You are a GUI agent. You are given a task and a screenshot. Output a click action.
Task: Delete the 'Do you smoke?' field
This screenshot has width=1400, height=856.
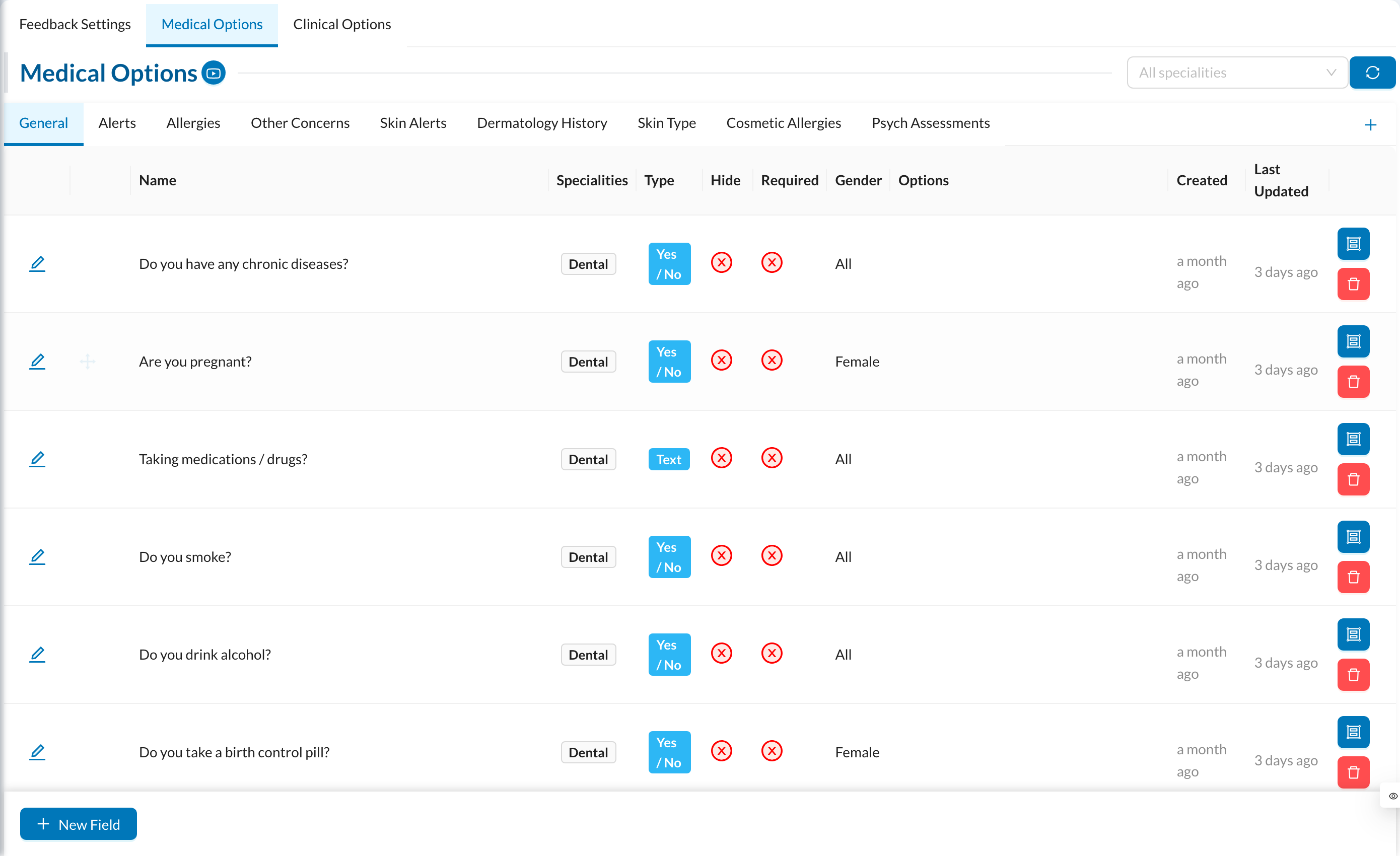1353,577
